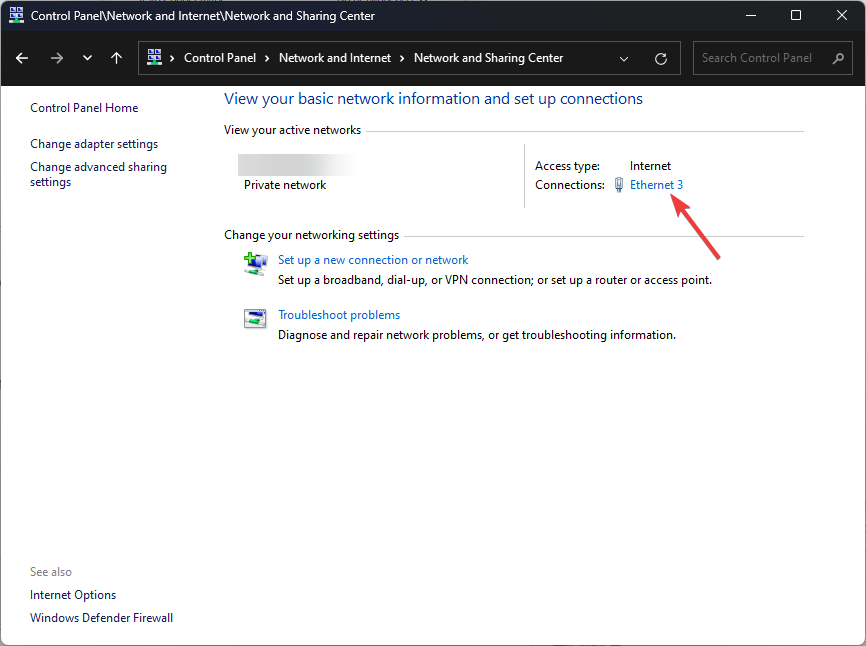Expand chevron after Control Panel breadcrumb
Screen dimensions: 866x646
(267, 58)
